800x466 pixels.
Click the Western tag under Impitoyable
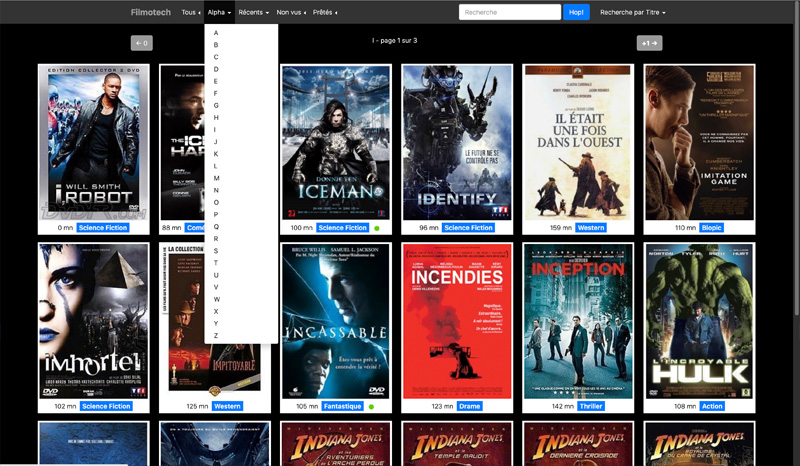228,406
